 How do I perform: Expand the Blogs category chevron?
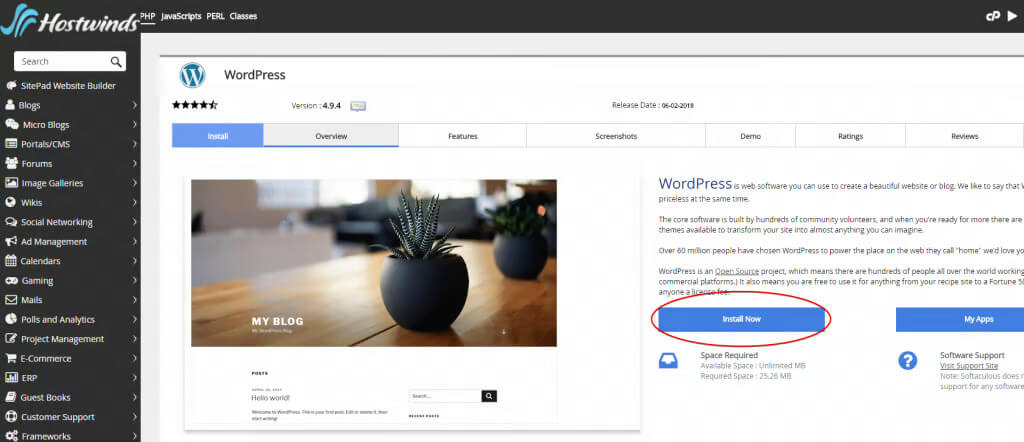(134, 105)
